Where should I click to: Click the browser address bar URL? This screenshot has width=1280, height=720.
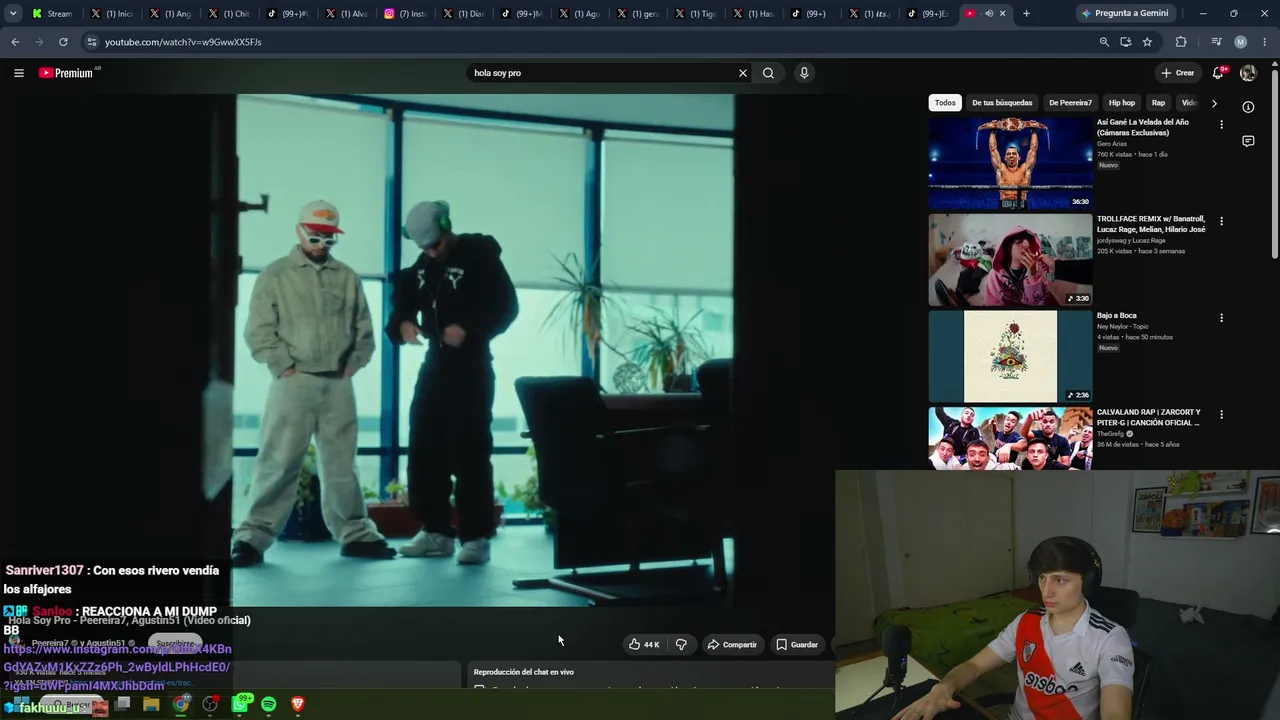pyautogui.click(x=183, y=42)
